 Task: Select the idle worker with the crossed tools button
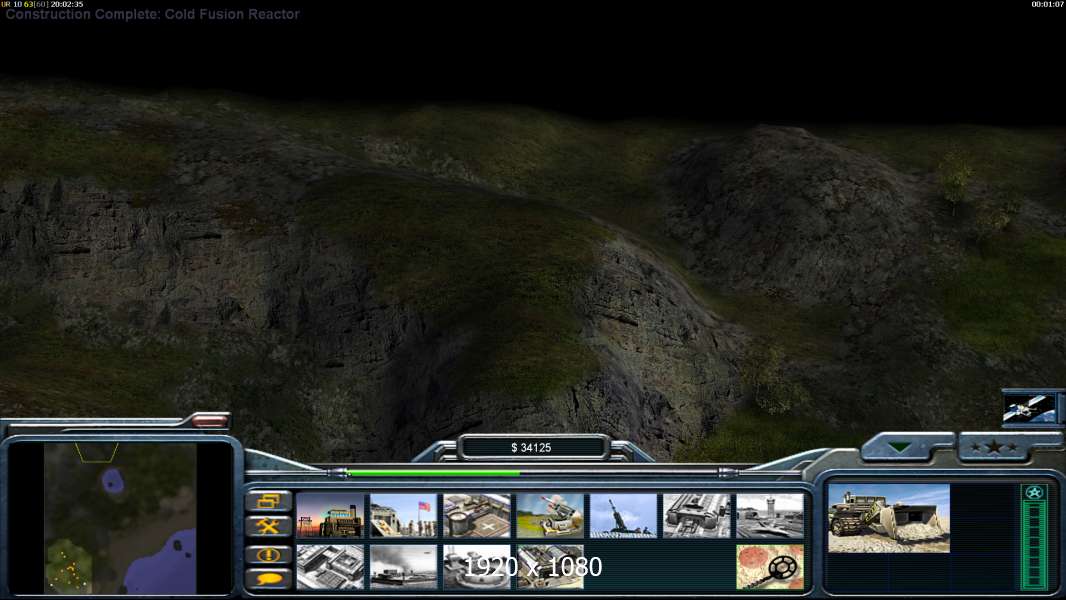(269, 526)
